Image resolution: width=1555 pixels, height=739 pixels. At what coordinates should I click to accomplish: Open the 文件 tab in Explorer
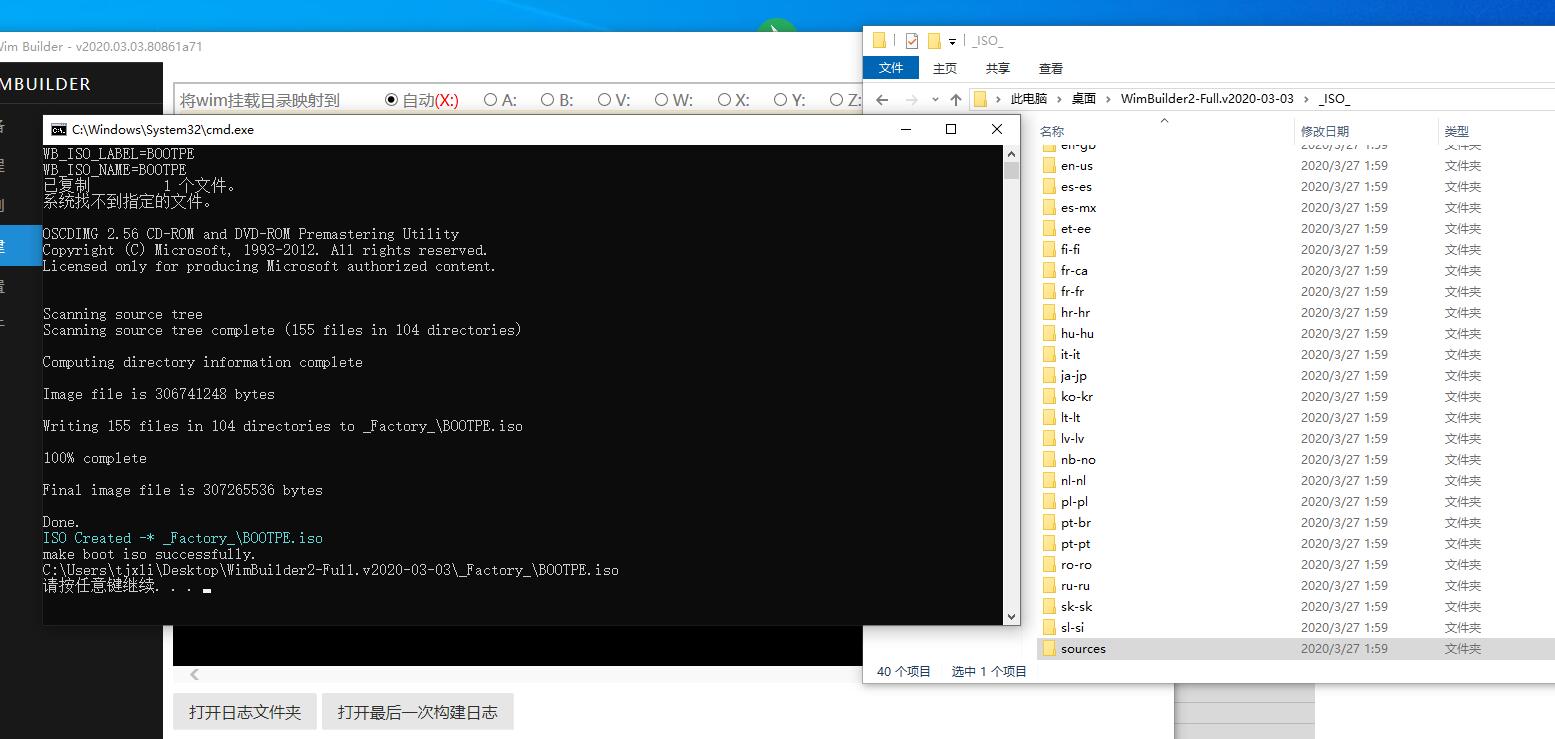tap(891, 68)
